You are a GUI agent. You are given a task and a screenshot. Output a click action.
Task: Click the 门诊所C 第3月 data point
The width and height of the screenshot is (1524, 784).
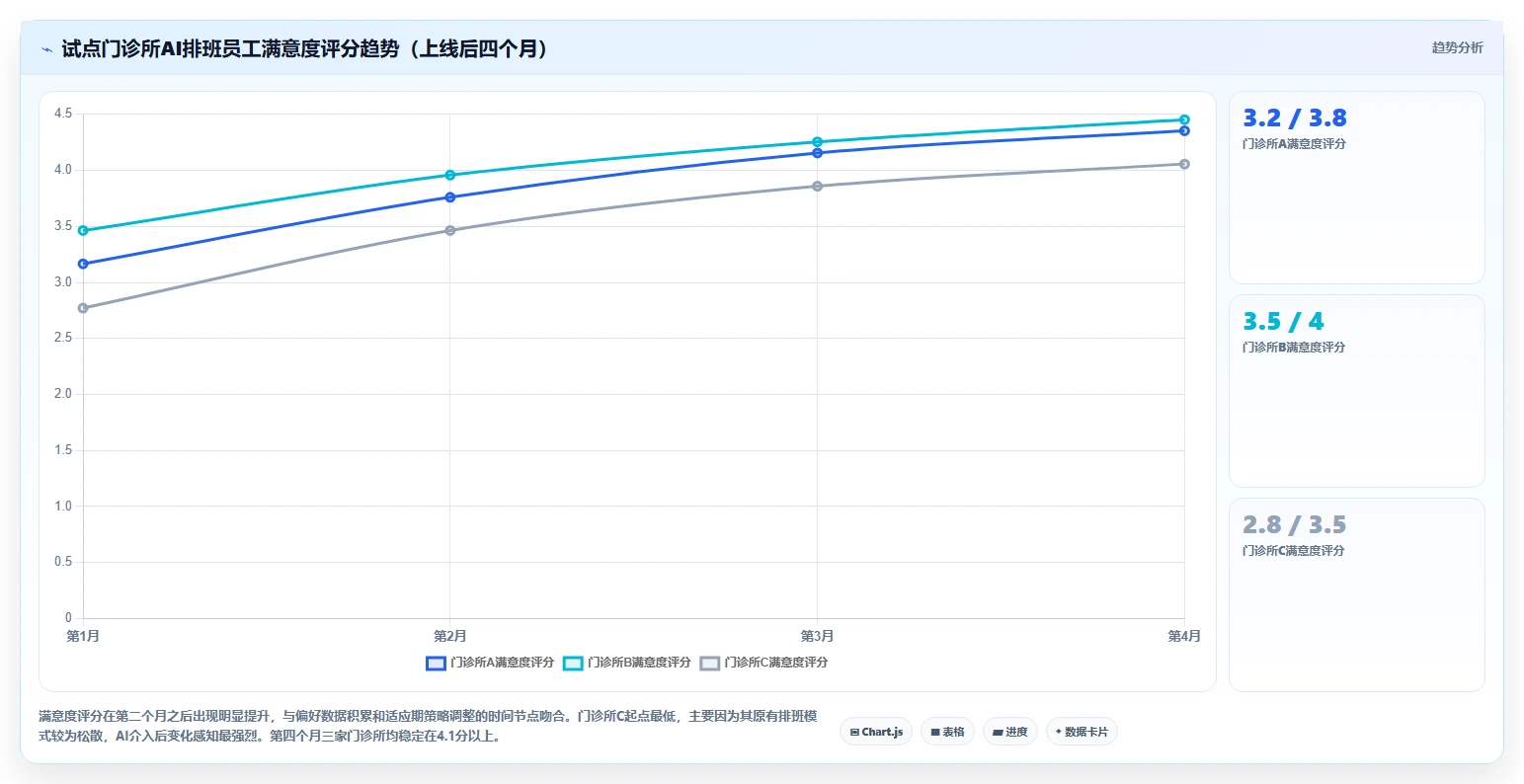coord(817,186)
